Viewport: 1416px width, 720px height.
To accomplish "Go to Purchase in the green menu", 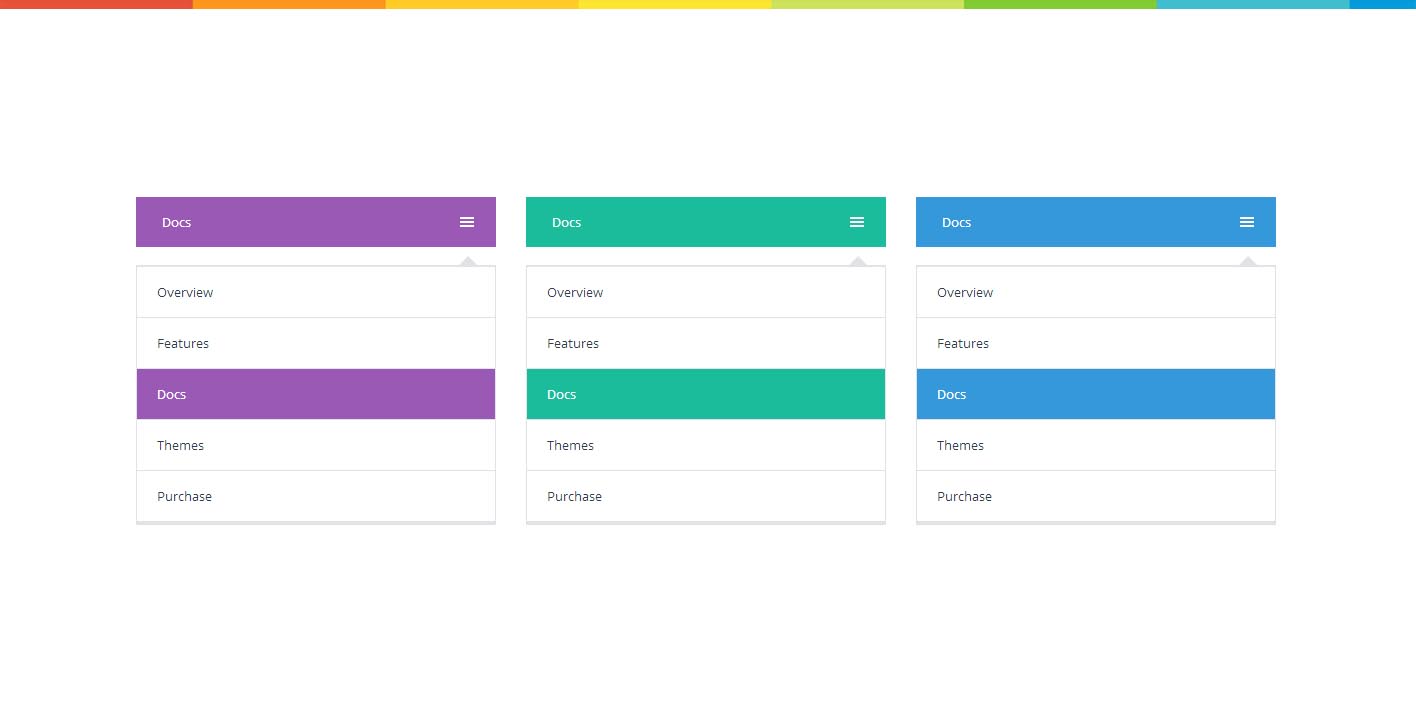I will pyautogui.click(x=706, y=496).
